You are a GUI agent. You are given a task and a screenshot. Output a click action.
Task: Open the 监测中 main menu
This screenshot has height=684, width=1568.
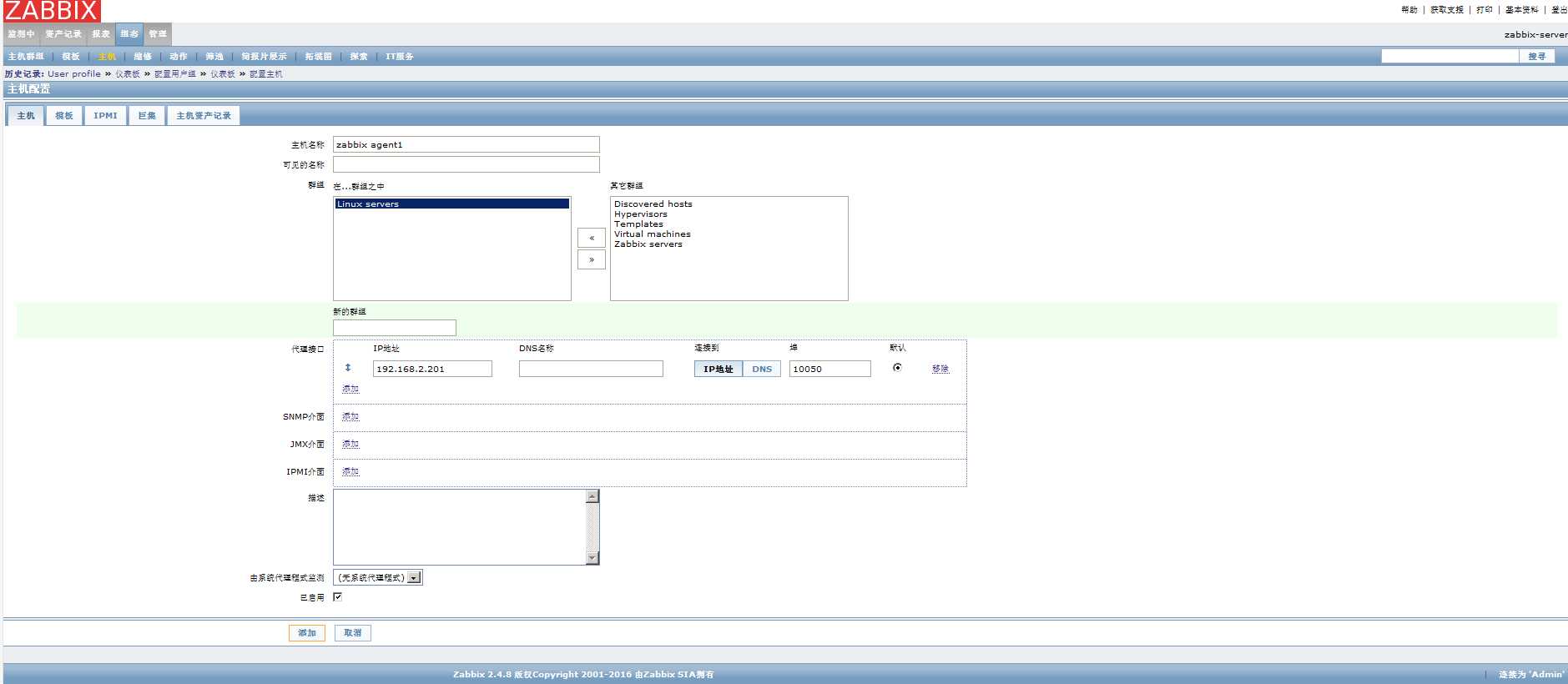22,34
